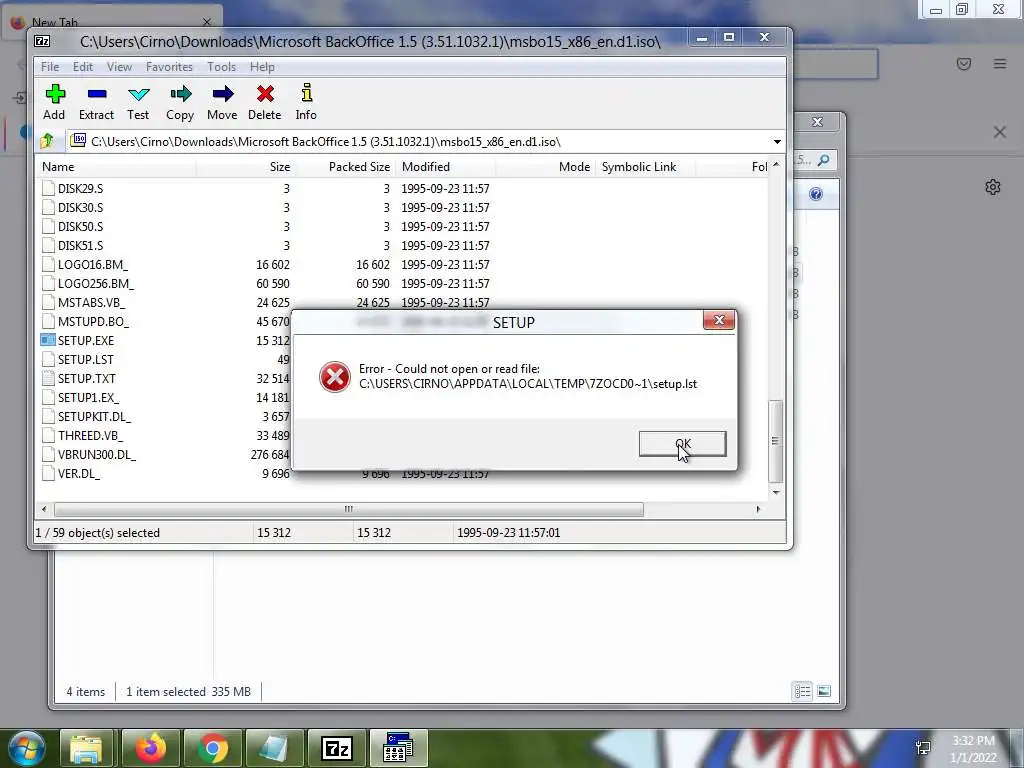Run the Test archive tool
The width and height of the screenshot is (1024, 768).
138,102
